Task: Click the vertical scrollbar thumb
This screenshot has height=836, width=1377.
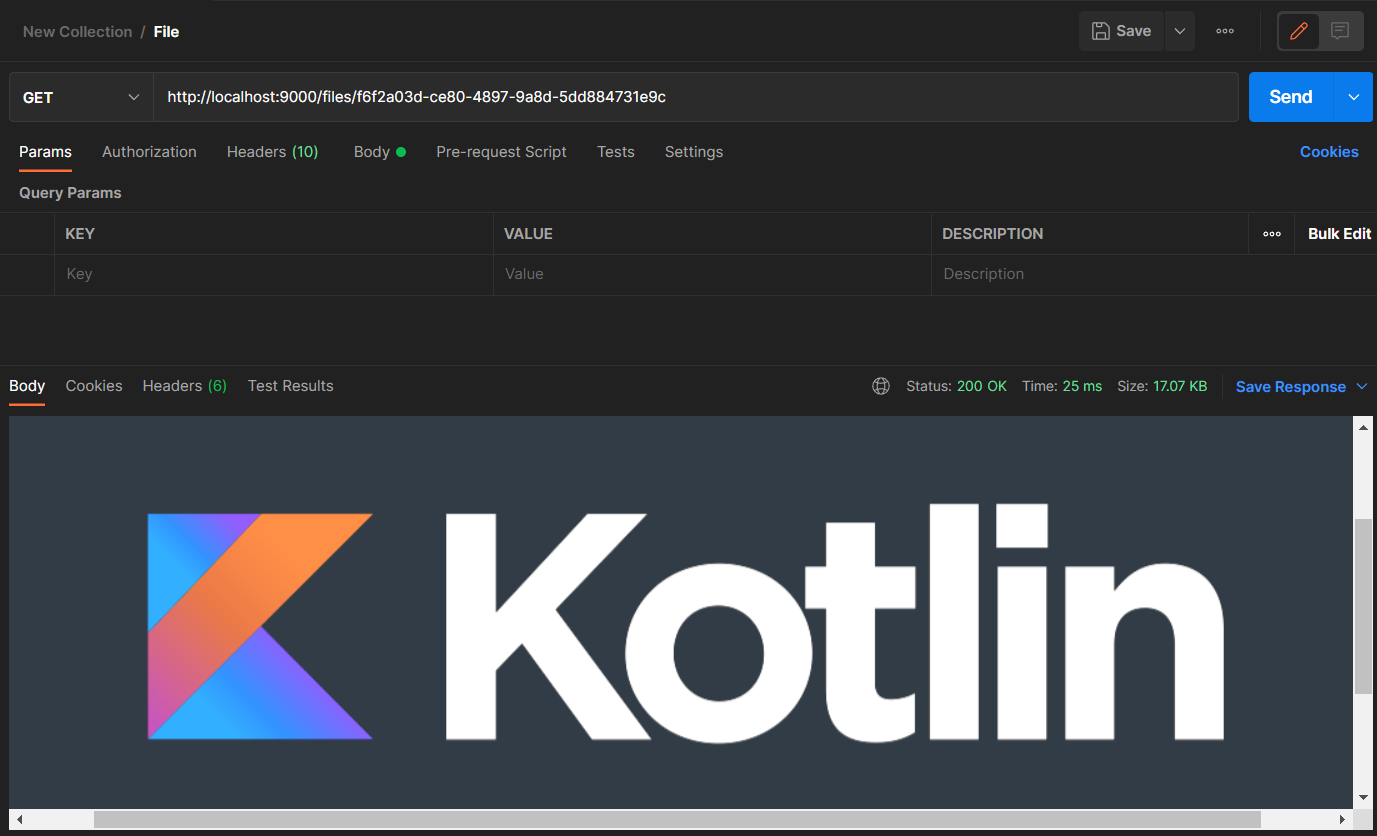Action: 1363,606
